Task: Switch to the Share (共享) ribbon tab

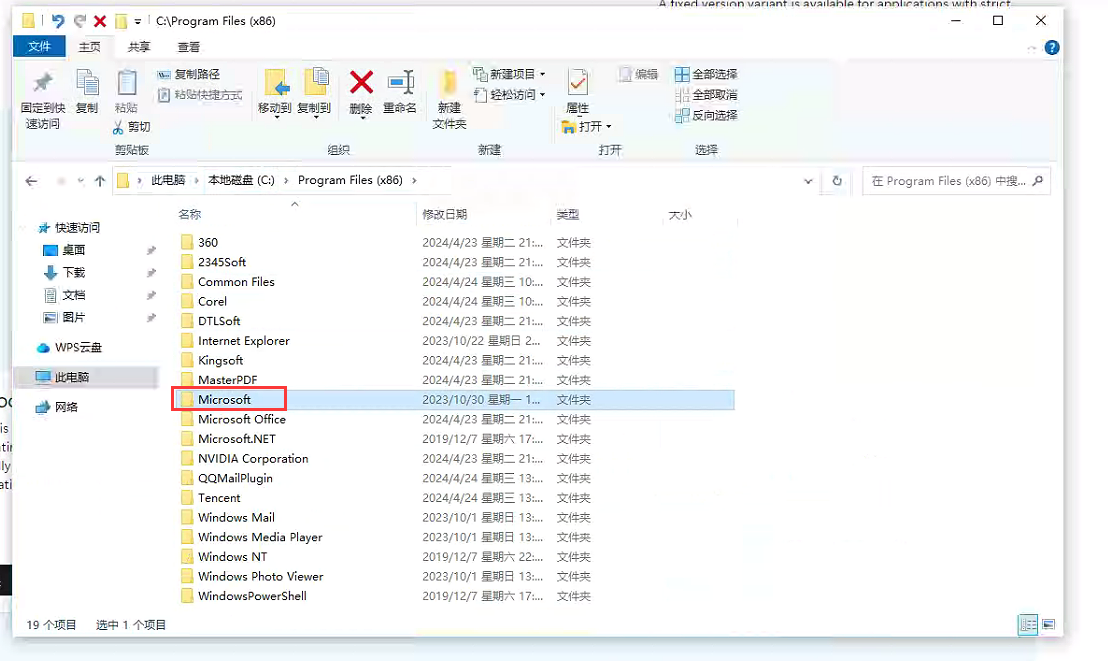Action: pos(138,47)
